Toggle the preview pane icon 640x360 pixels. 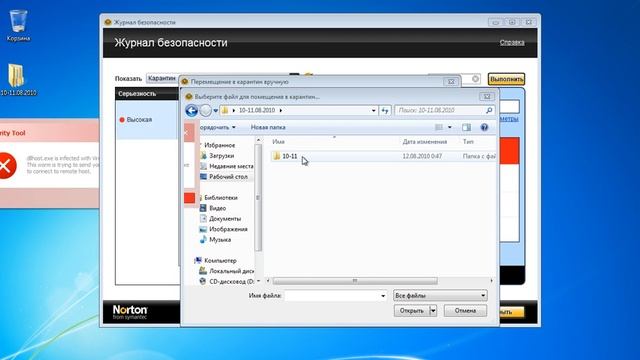466,127
